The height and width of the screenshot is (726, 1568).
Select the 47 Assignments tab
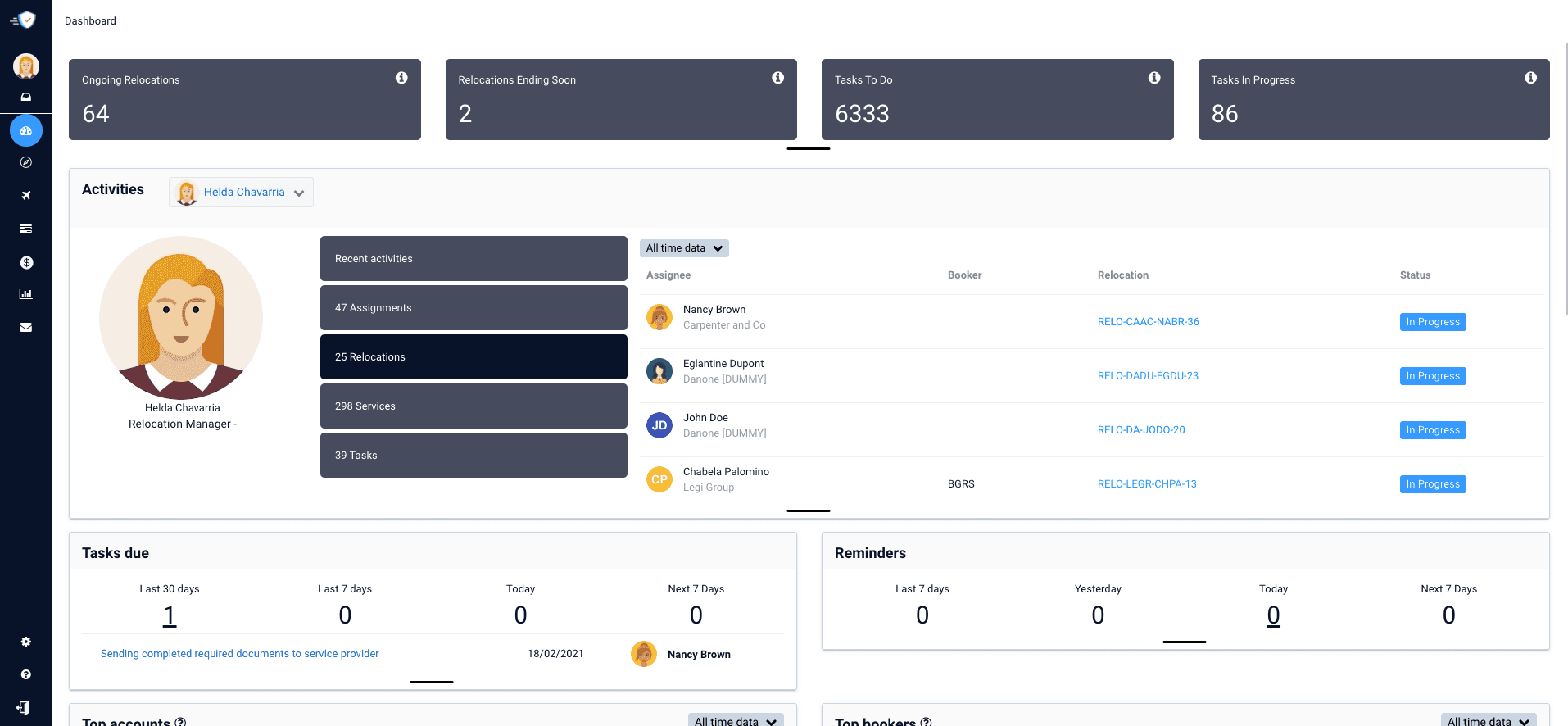[474, 308]
